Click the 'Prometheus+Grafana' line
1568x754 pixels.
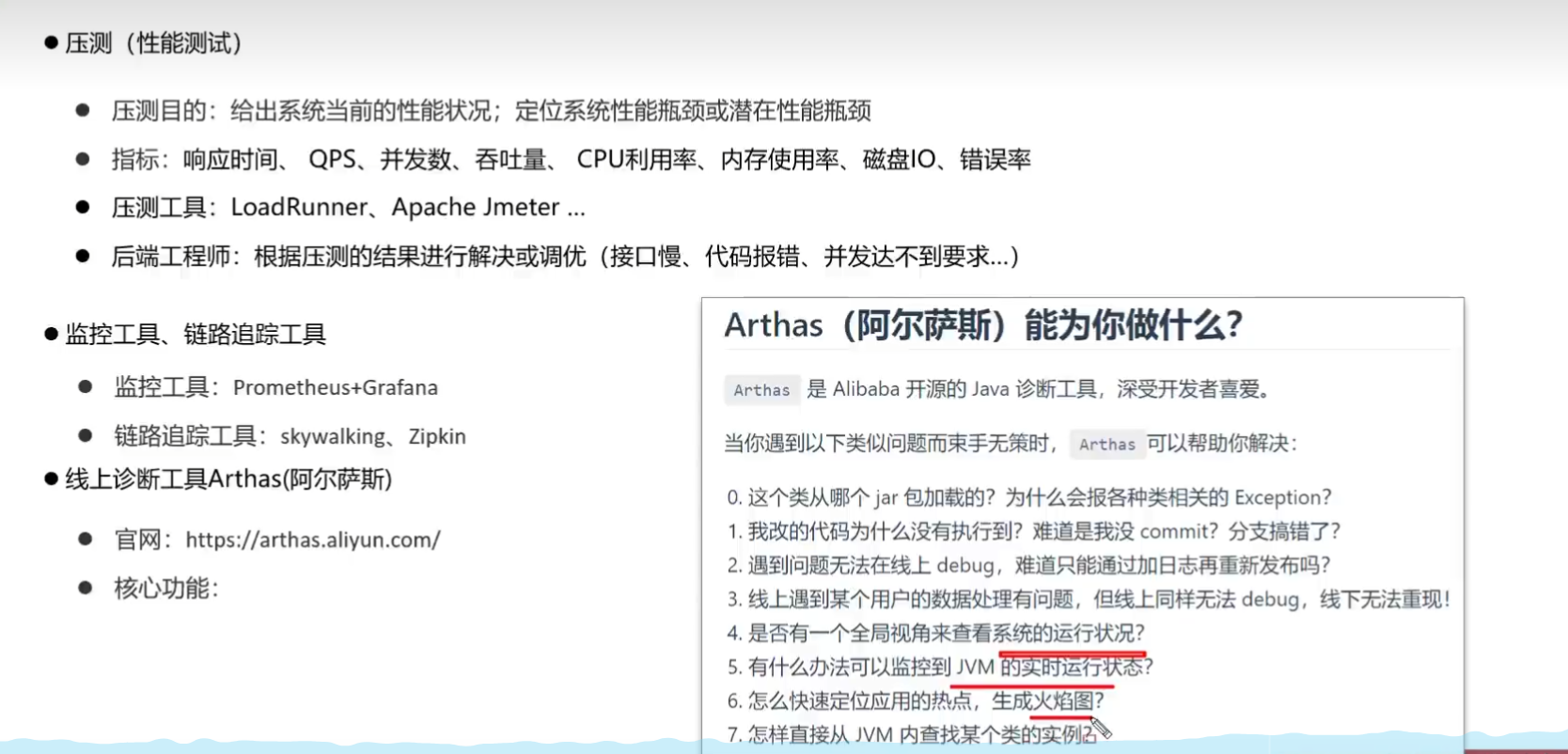pyautogui.click(x=275, y=387)
